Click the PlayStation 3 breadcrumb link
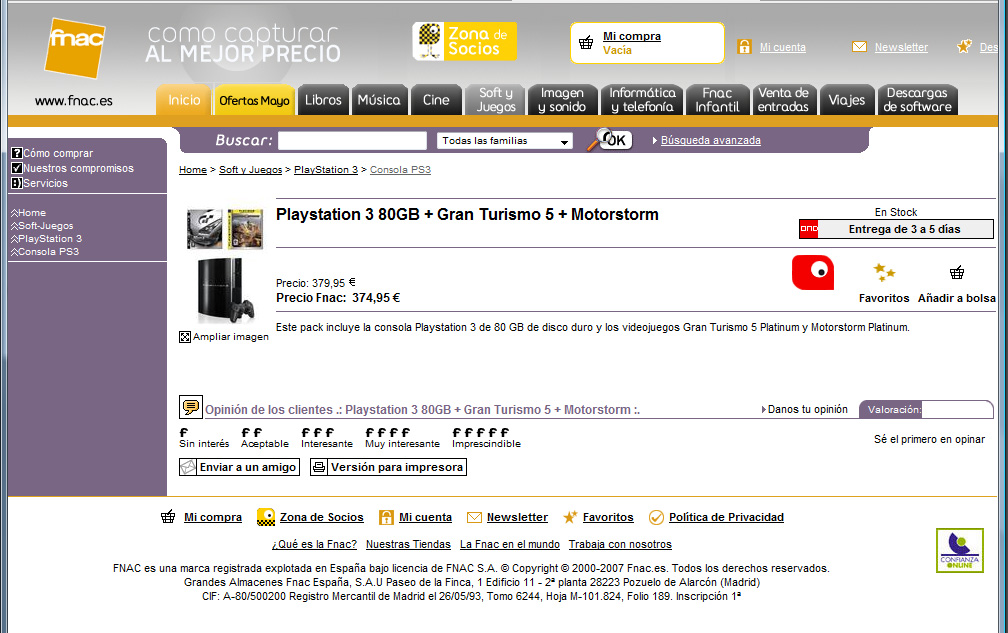This screenshot has width=1008, height=633. 326,170
